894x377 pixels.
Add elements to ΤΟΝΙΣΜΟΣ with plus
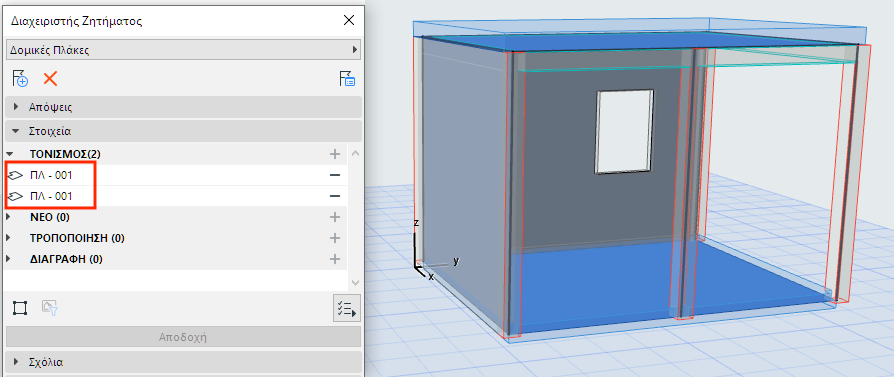point(335,154)
